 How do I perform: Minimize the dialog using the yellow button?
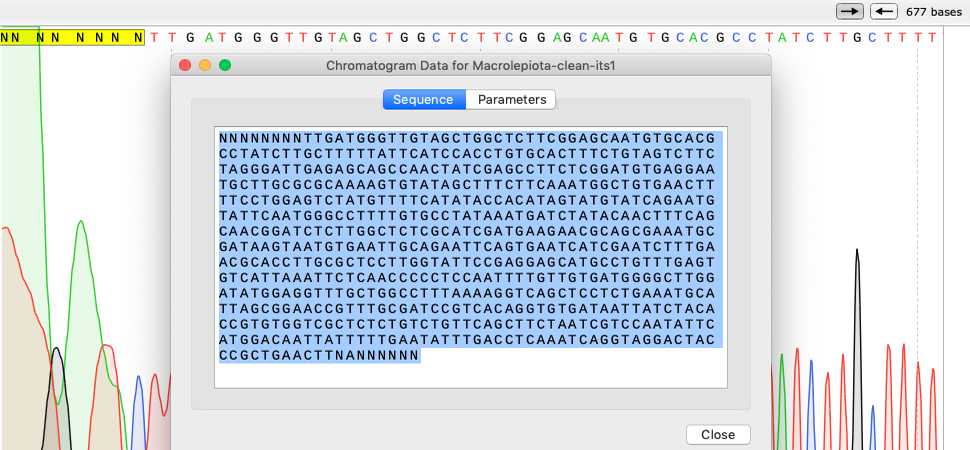tap(205, 66)
